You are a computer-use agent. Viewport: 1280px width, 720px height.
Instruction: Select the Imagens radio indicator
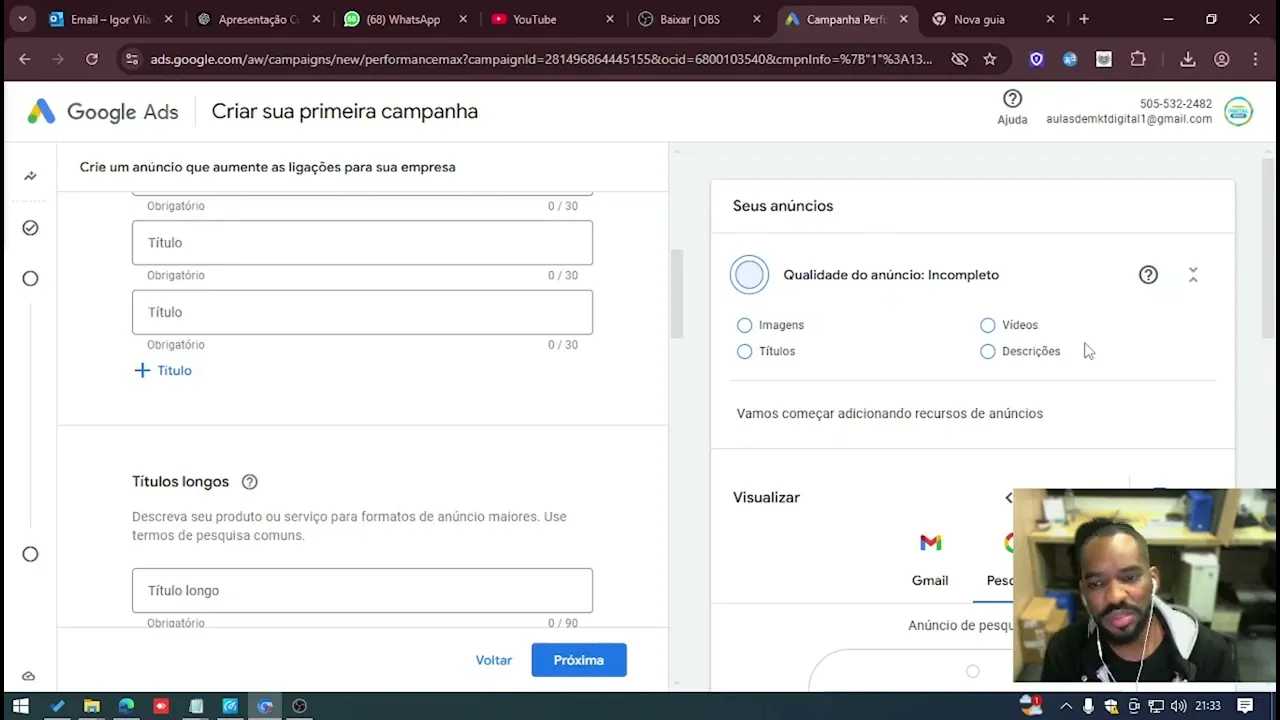point(744,325)
